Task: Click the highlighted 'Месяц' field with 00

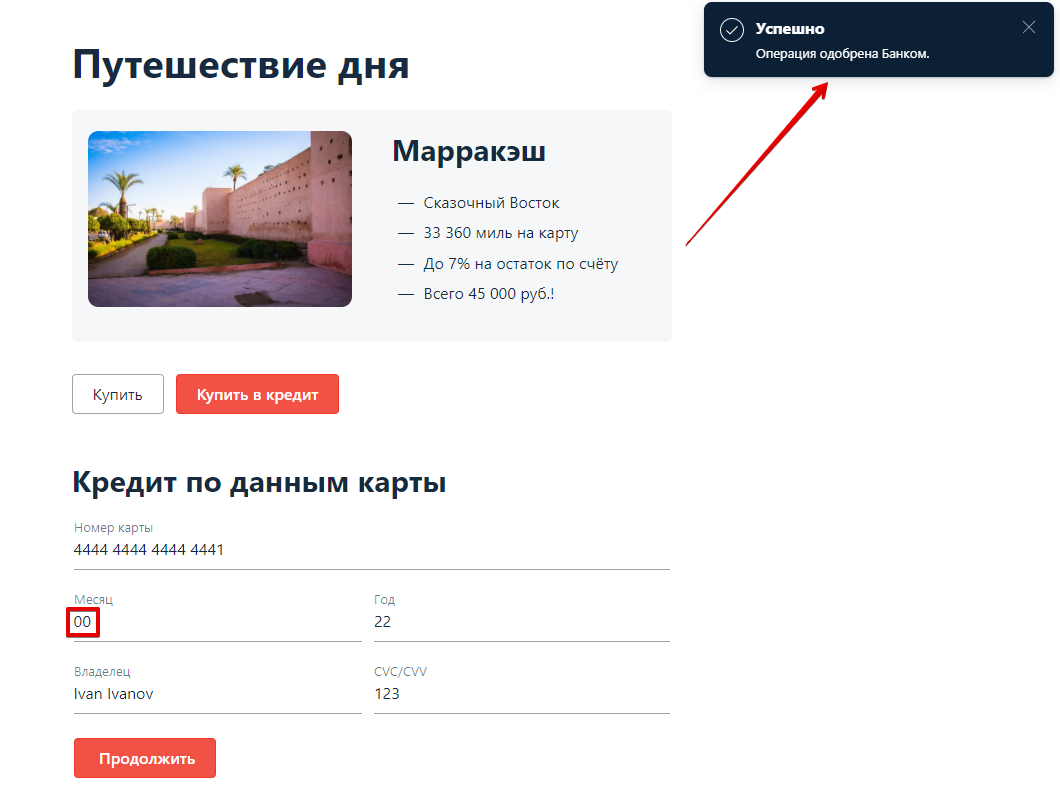Action: [83, 622]
